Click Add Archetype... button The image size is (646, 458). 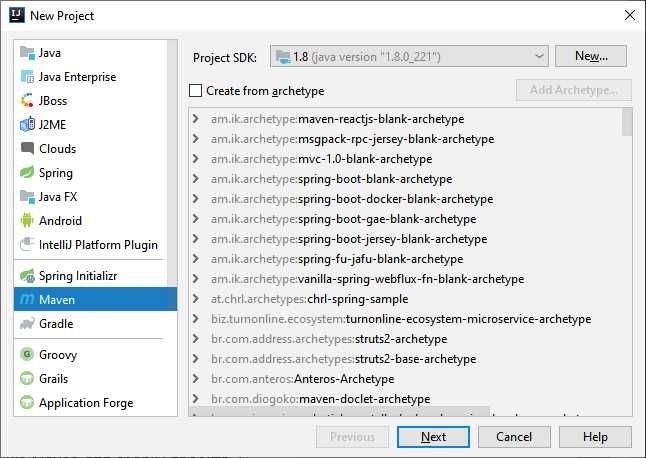pyautogui.click(x=573, y=90)
